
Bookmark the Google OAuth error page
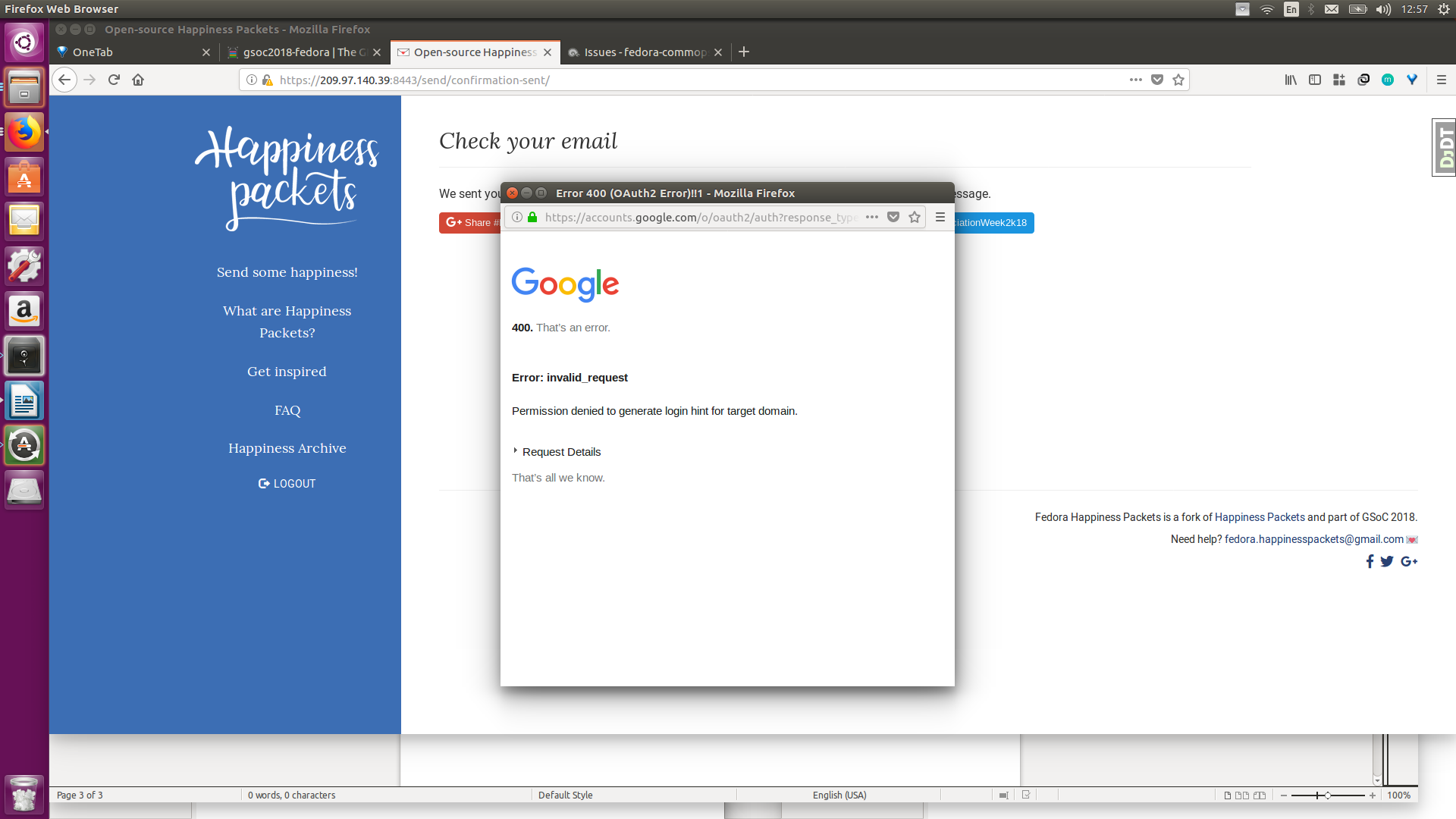[915, 218]
